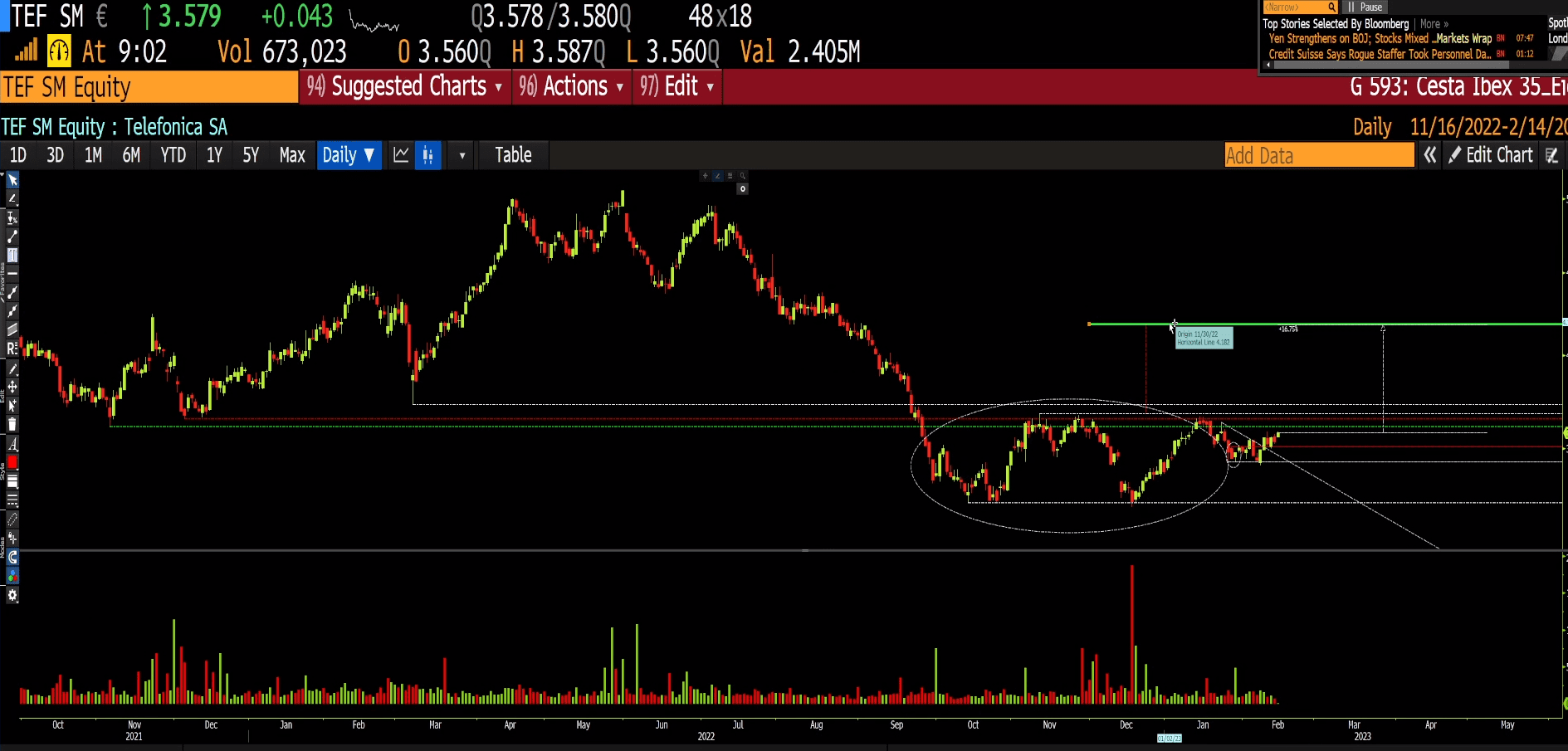The image size is (1568, 751).
Task: Open the Daily periodicity dropdown
Action: (x=349, y=155)
